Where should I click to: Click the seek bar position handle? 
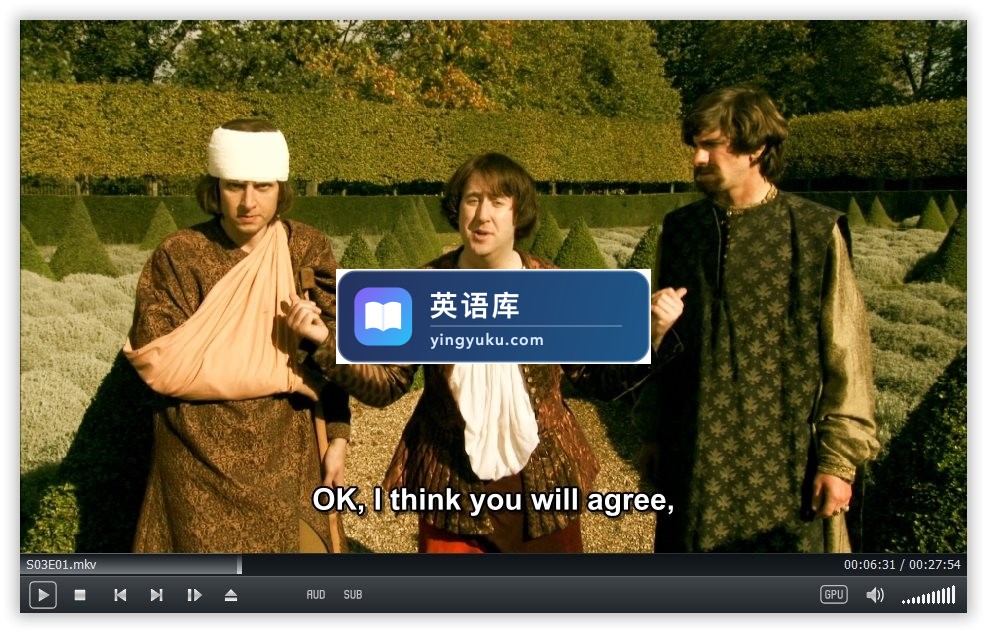coord(239,564)
